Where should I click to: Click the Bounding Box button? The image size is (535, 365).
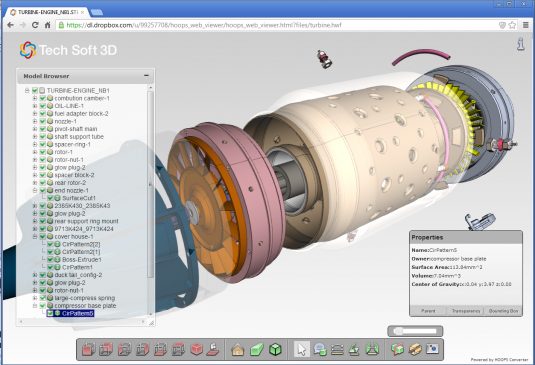coord(503,311)
